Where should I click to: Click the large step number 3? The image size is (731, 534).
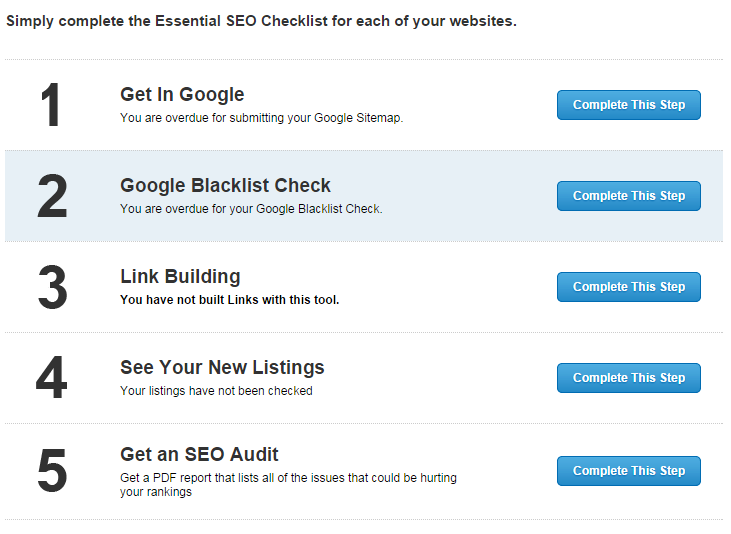(x=51, y=287)
